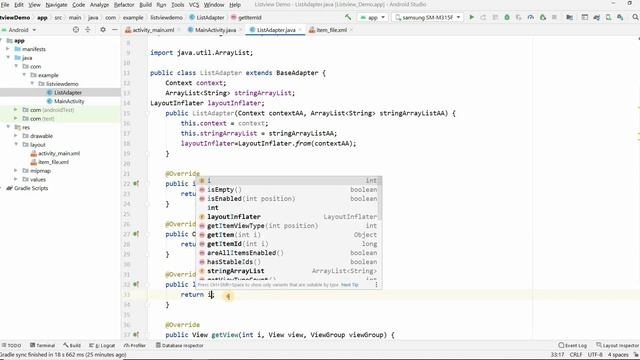This screenshot has width=640, height=360.
Task: Choose layoutInflater from completion list
Action: [x=289, y=216]
